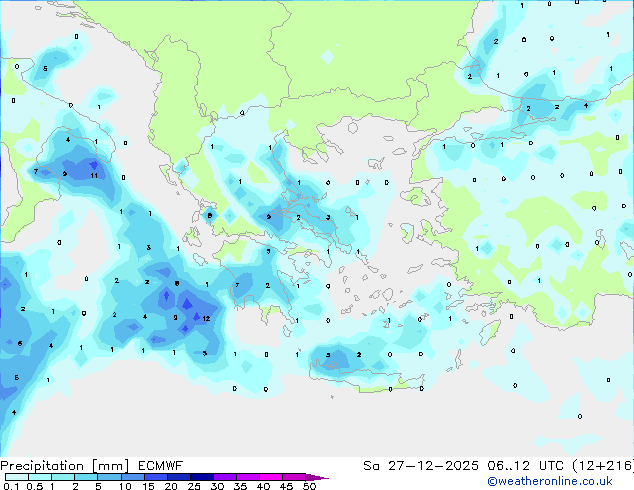This screenshot has width=634, height=490.
Task: Click the 0.1–0.5 mm lightest cyan legend swatch
Action: pyautogui.click(x=17, y=477)
